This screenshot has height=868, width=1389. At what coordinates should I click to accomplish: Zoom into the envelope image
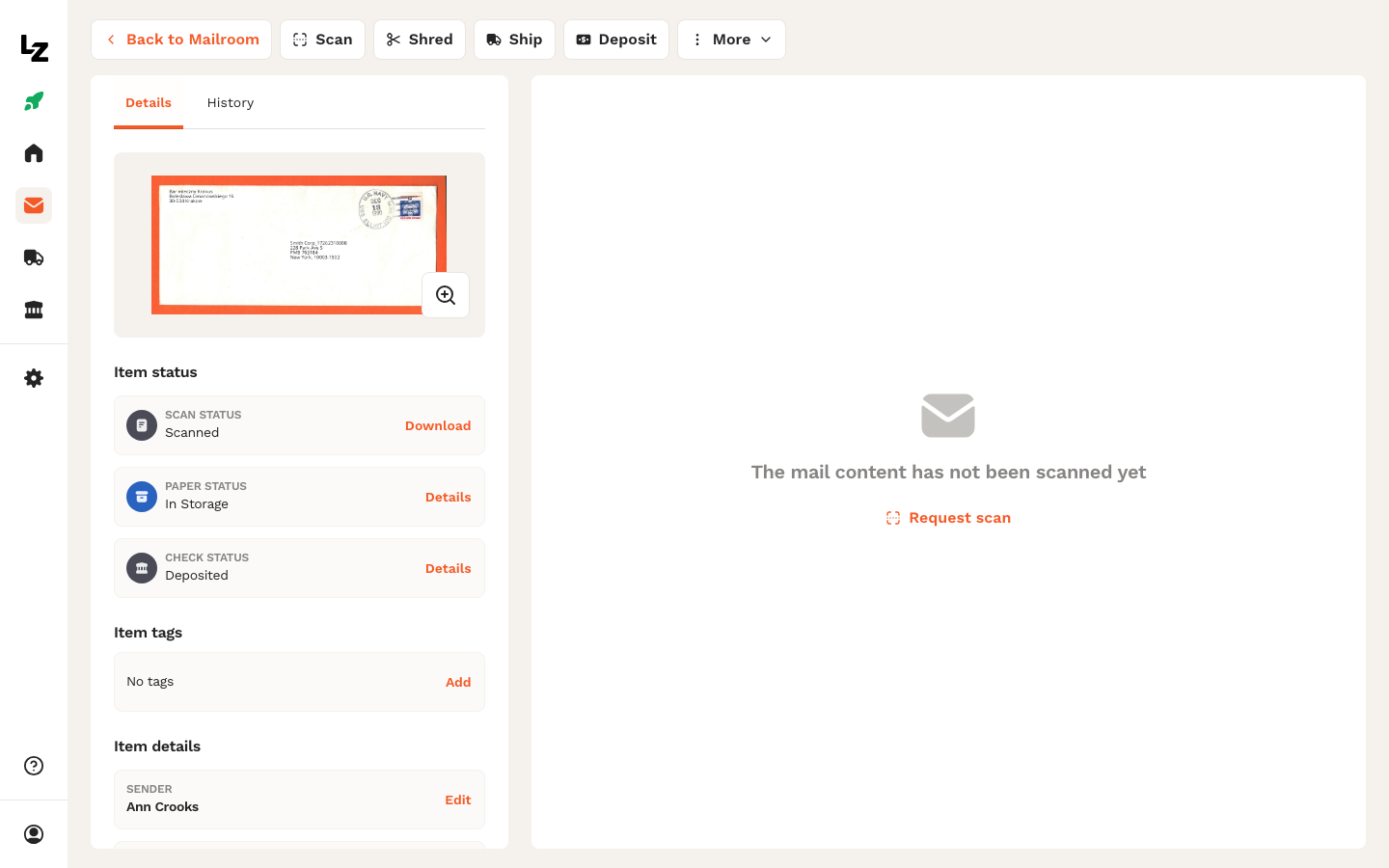pyautogui.click(x=446, y=295)
